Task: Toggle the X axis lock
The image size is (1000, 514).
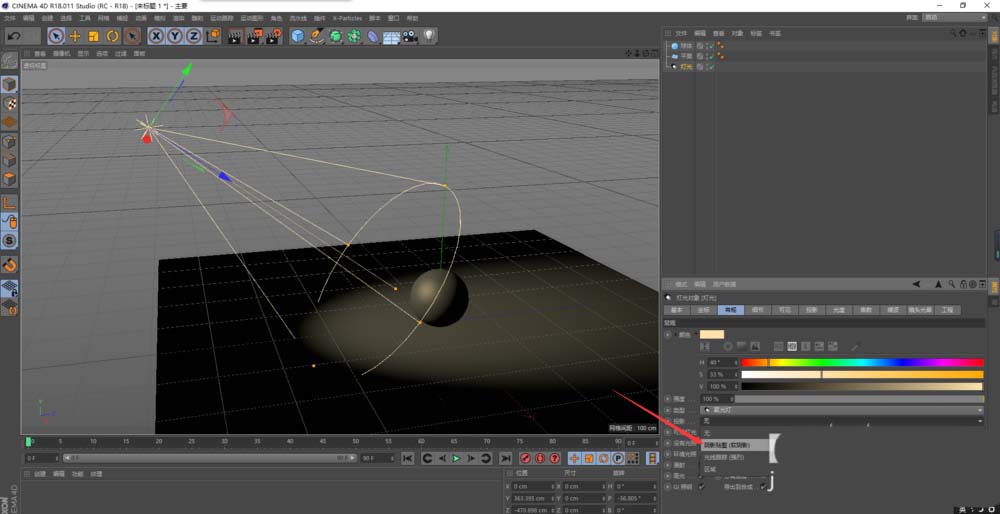Action: coord(156,36)
